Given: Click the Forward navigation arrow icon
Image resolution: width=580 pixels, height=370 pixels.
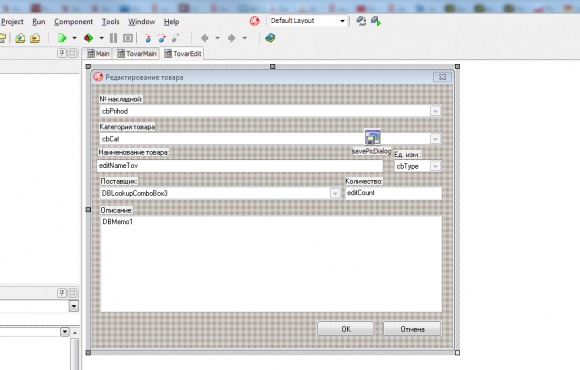Looking at the screenshot, I should pos(232,38).
